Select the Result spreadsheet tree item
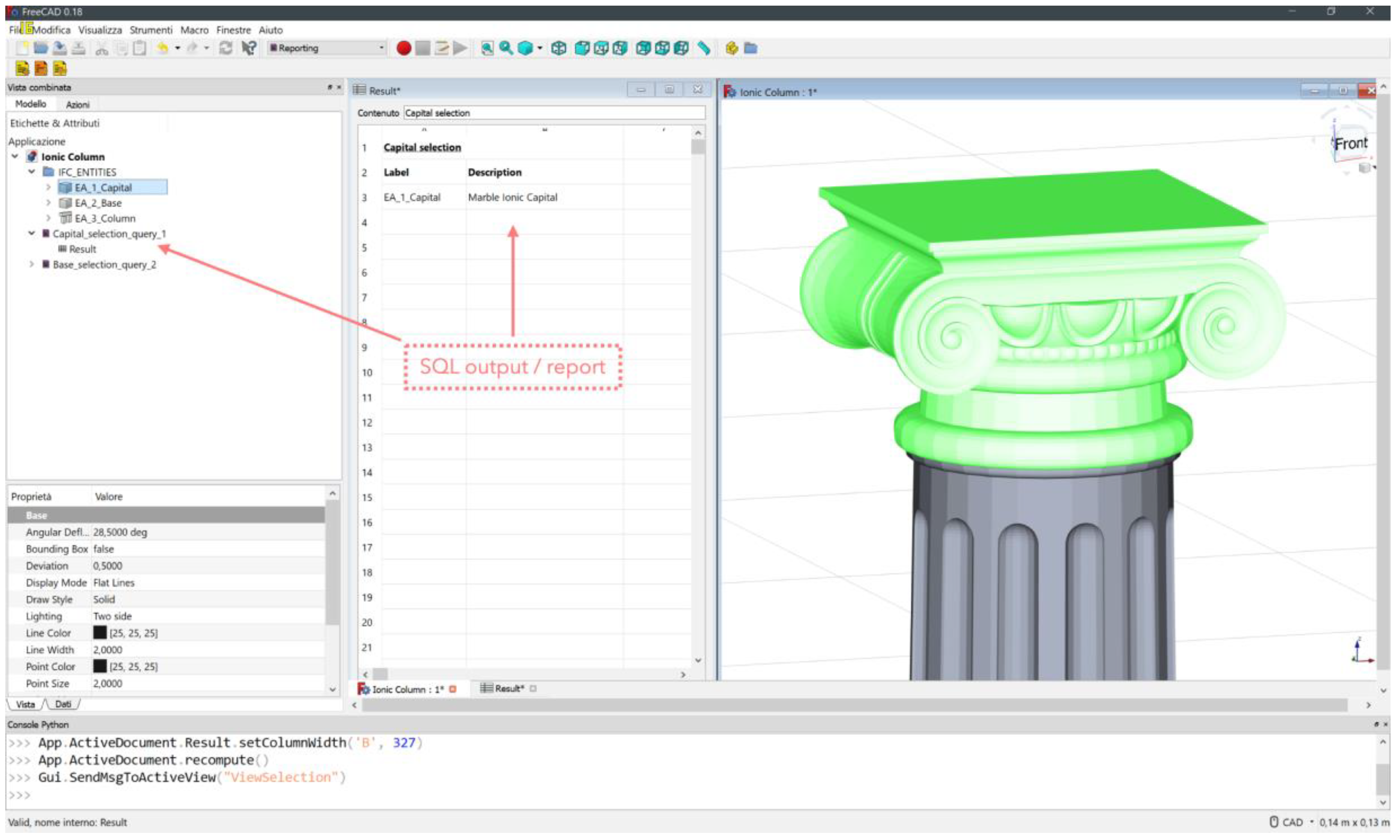This screenshot has height=840, width=1400. (x=82, y=249)
